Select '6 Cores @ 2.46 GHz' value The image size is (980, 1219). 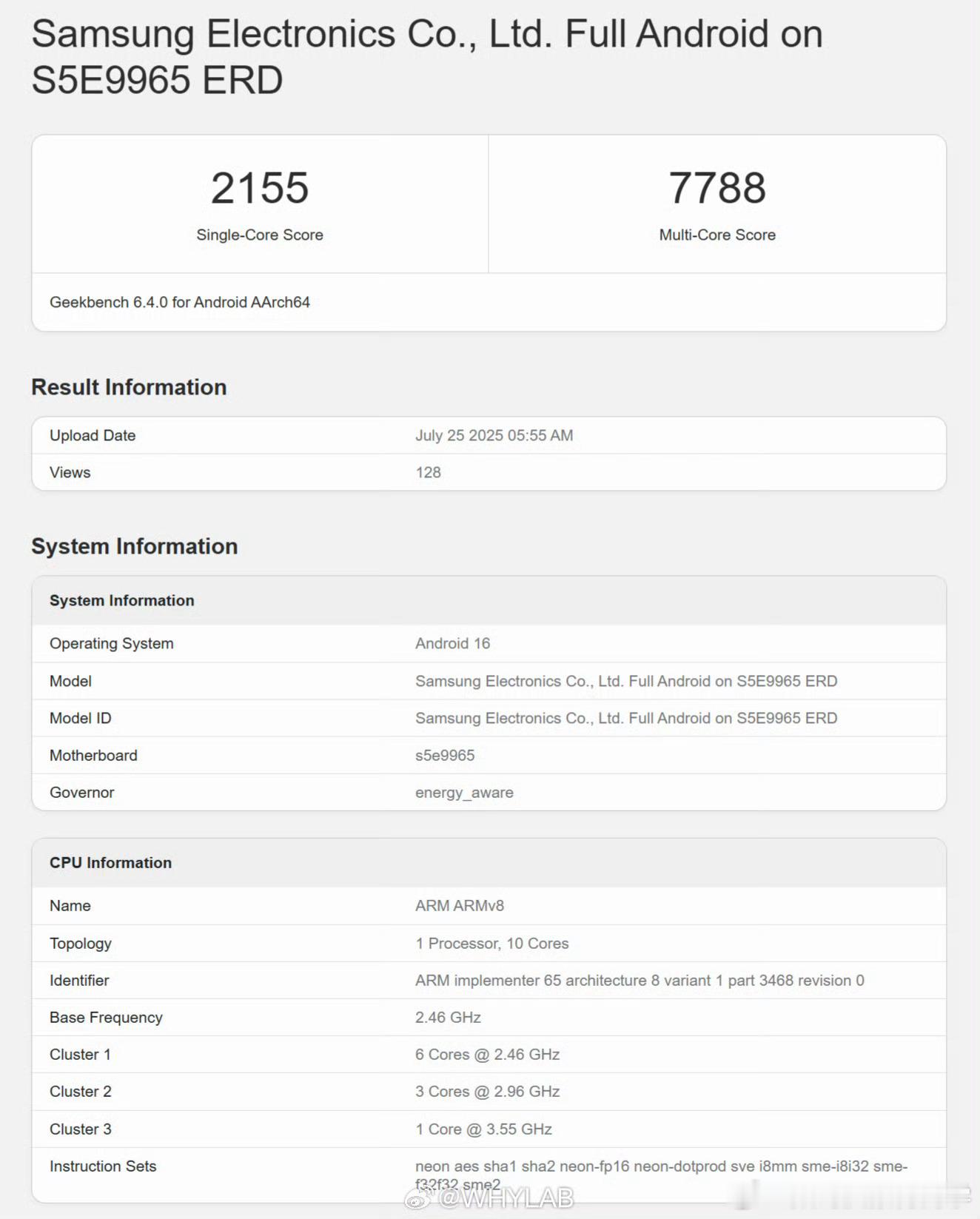(487, 1054)
